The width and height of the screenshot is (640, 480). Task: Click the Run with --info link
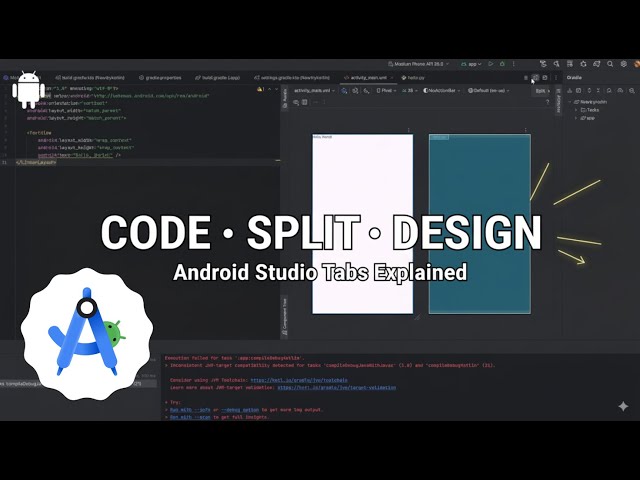(189, 410)
